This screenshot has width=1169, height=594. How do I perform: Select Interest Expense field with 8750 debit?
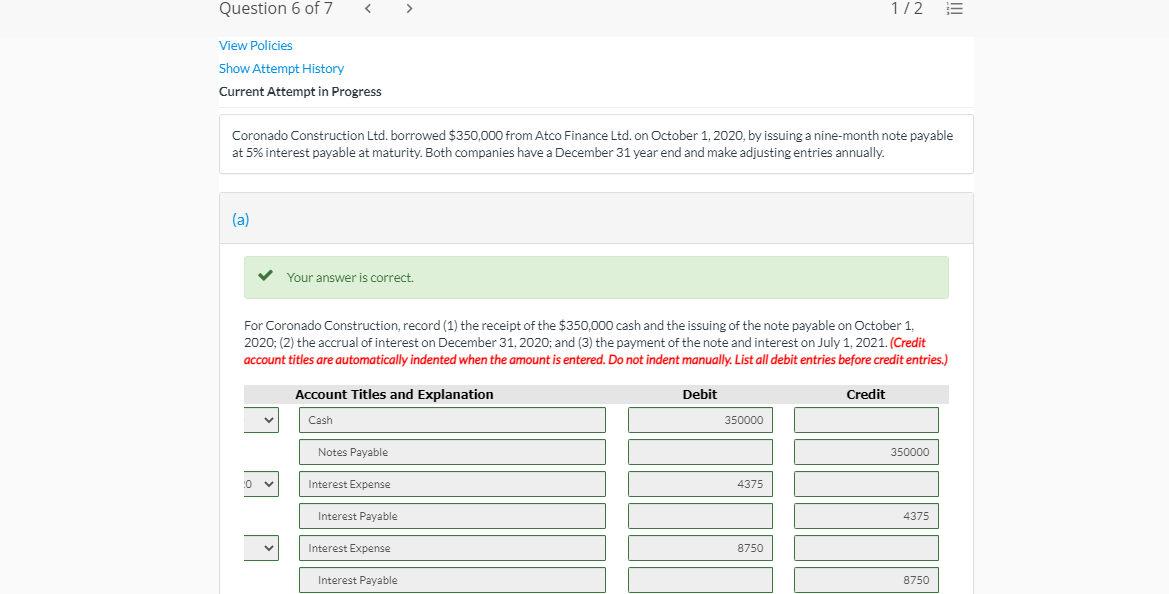click(453, 549)
